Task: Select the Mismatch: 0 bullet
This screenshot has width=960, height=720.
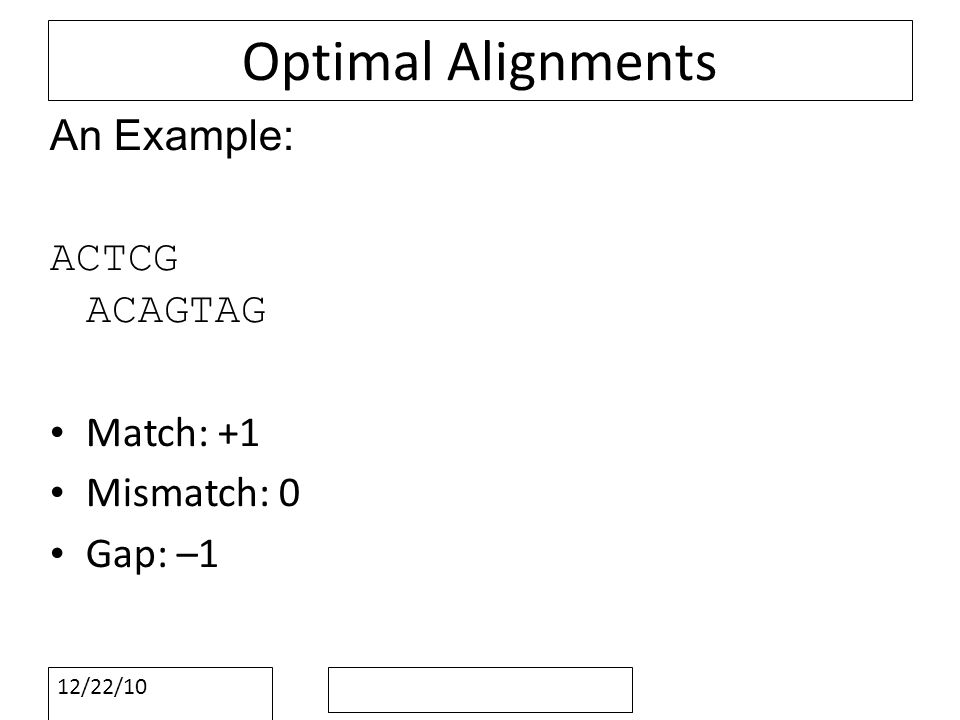Action: click(193, 493)
